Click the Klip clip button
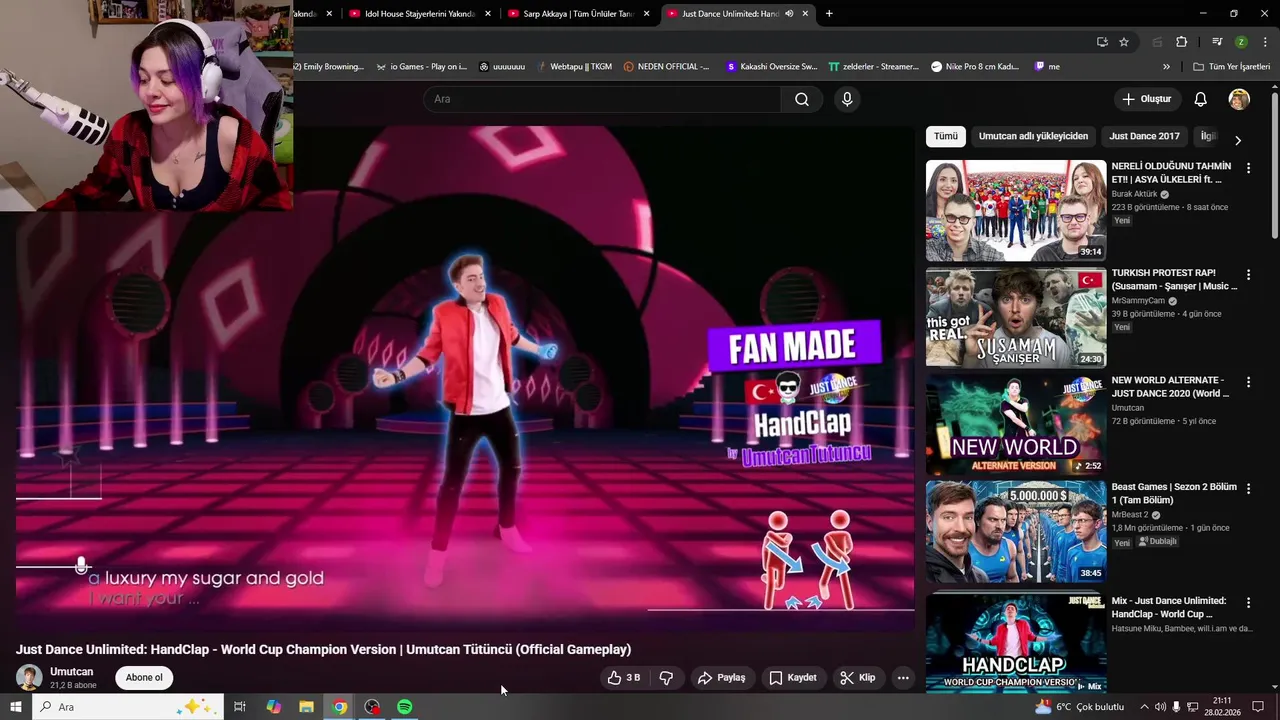The width and height of the screenshot is (1280, 720). [x=858, y=678]
